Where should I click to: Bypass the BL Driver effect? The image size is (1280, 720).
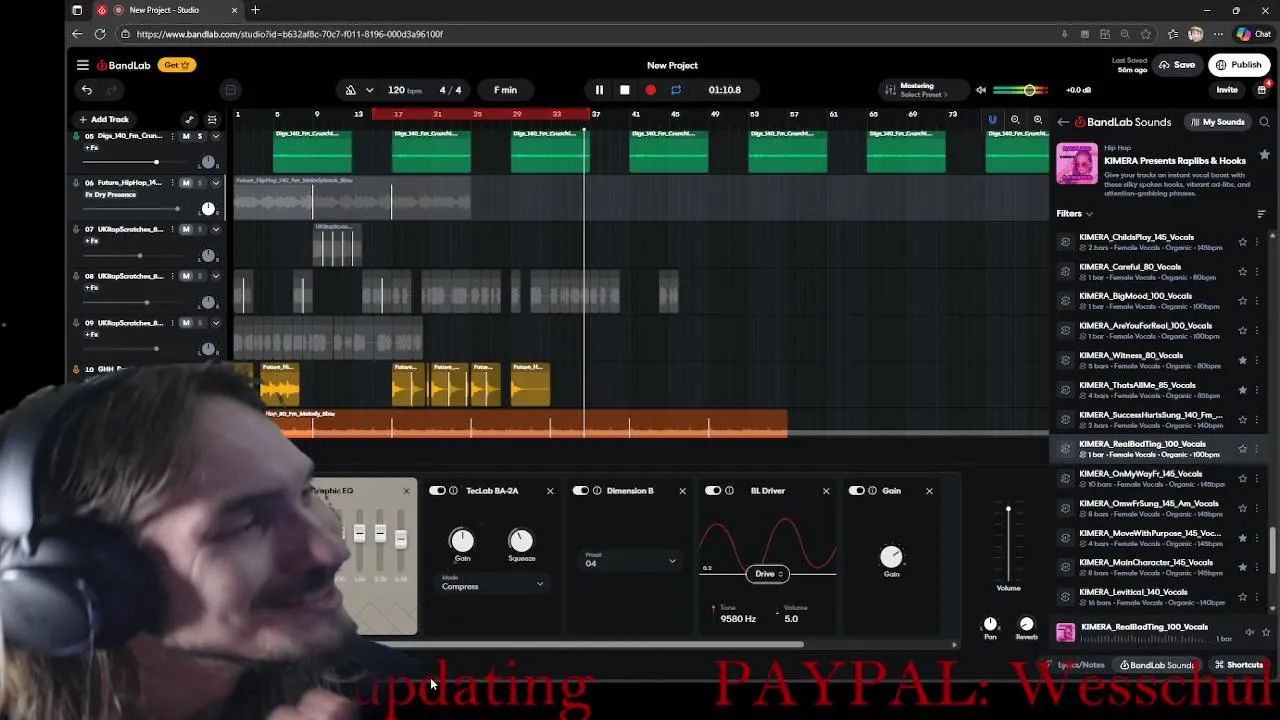713,491
